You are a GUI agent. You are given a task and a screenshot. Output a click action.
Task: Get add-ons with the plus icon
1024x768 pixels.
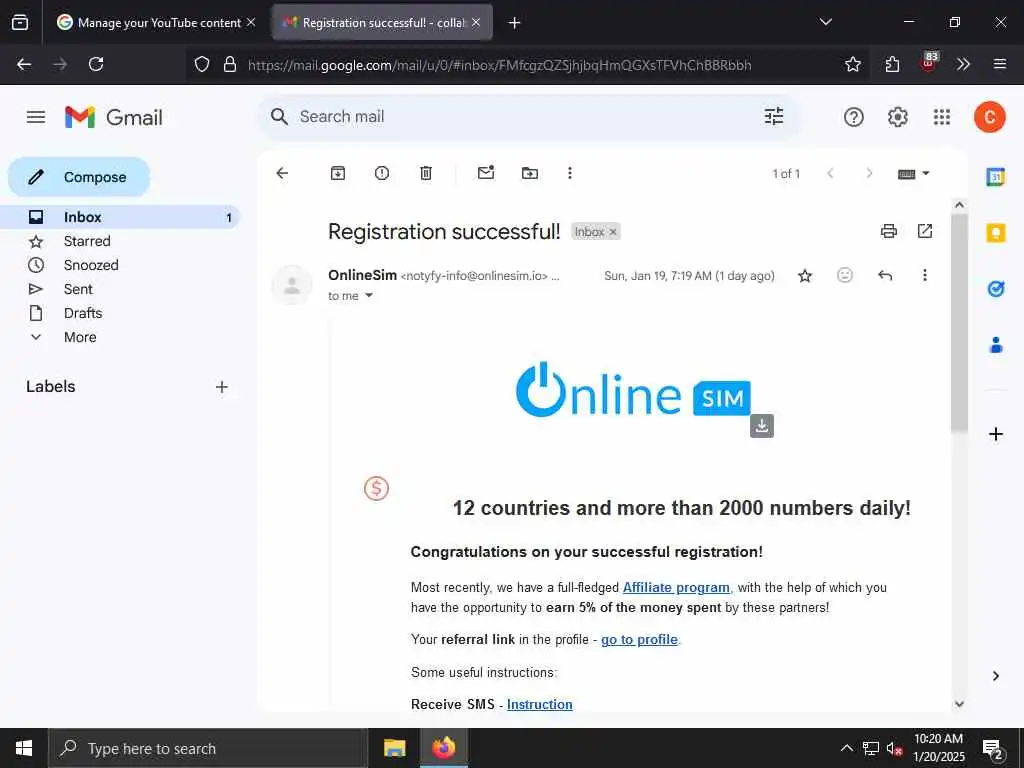coord(995,434)
